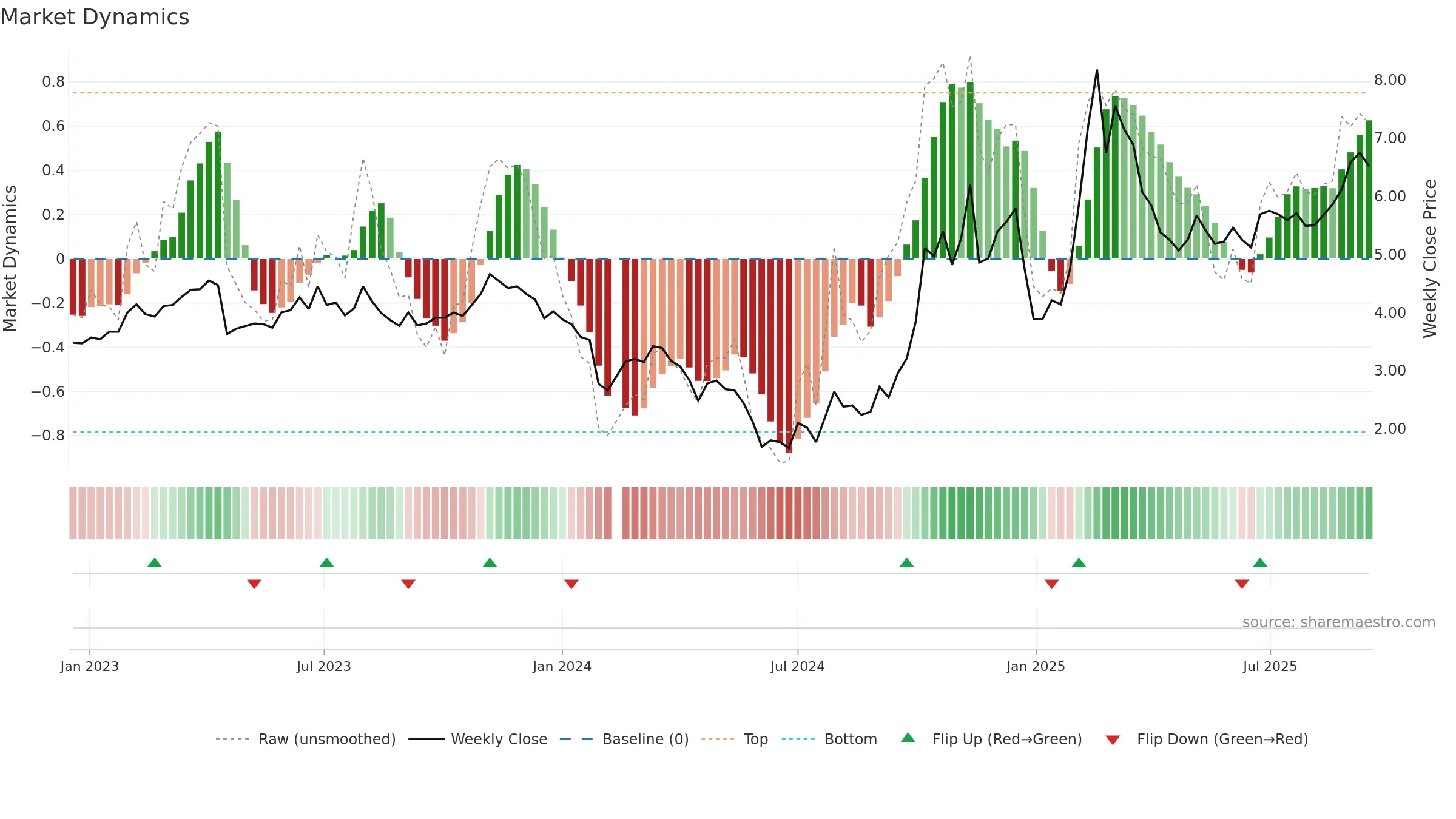
Task: Select the first red flip-down marker before Jul 2023
Action: click(x=254, y=584)
